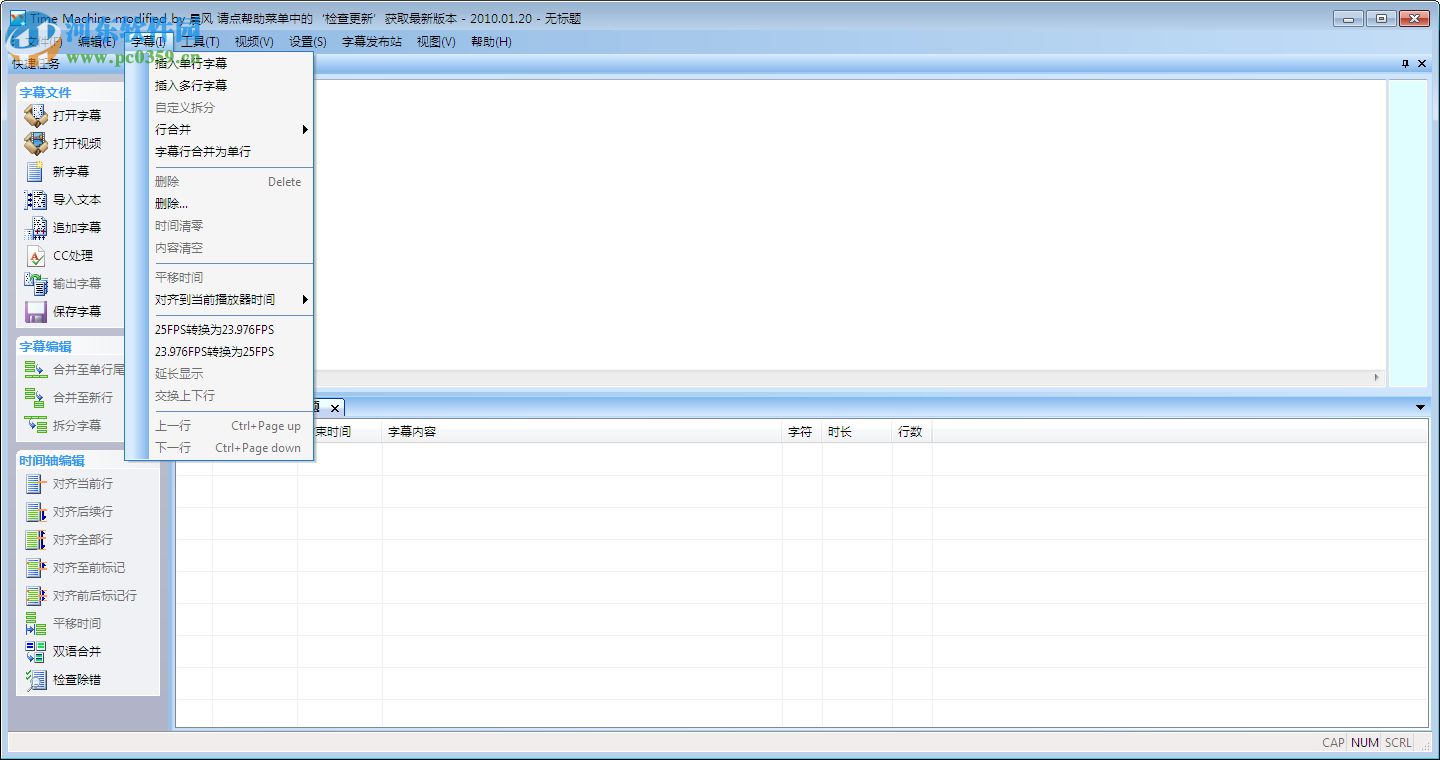Open the 工具(T) menu
Viewport: 1440px width, 760px height.
point(200,41)
